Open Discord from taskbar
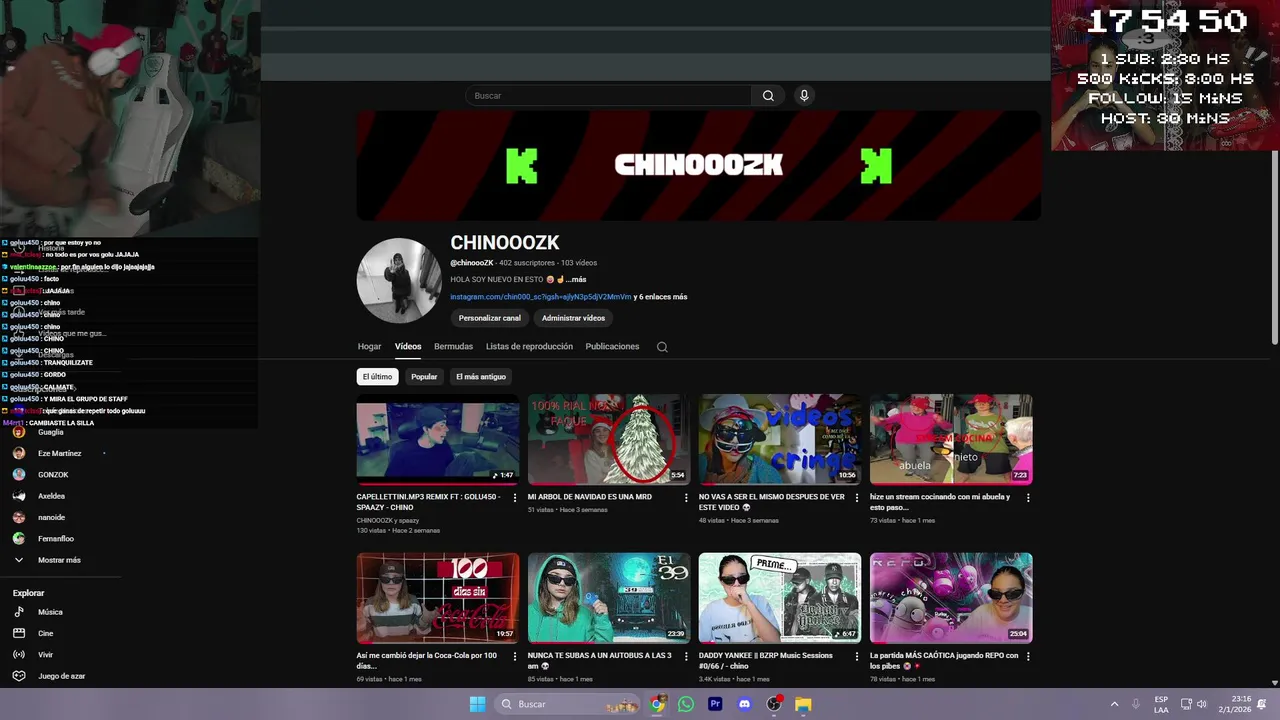This screenshot has height=720, width=1280. tap(744, 704)
